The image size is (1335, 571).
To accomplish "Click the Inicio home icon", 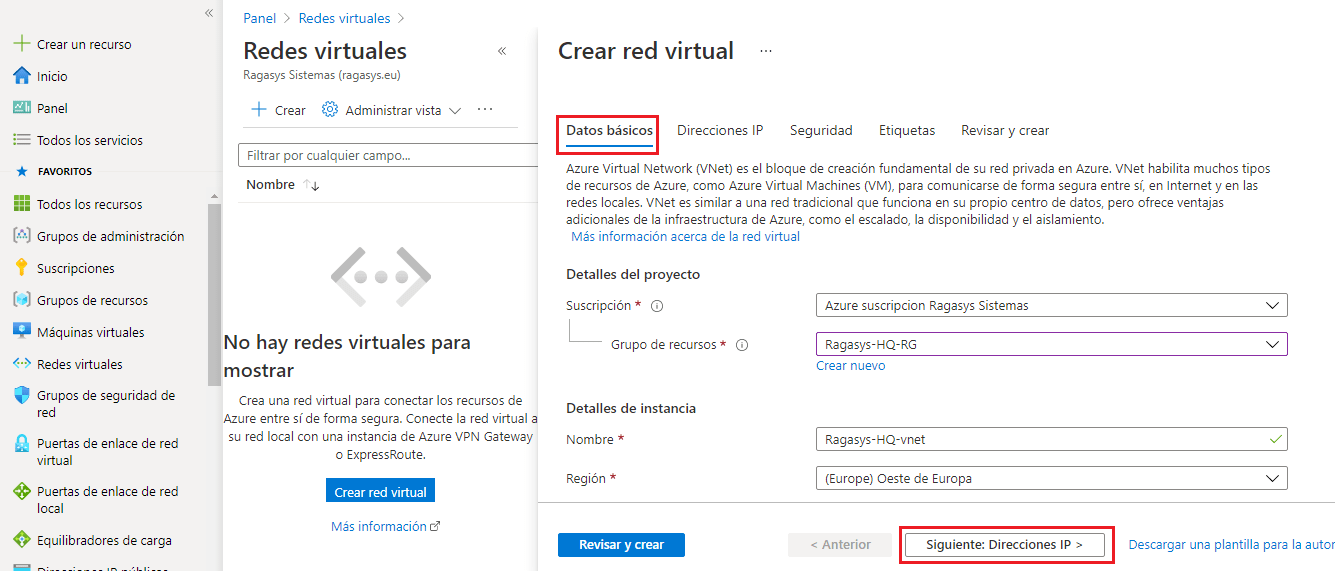I will coord(21,76).
